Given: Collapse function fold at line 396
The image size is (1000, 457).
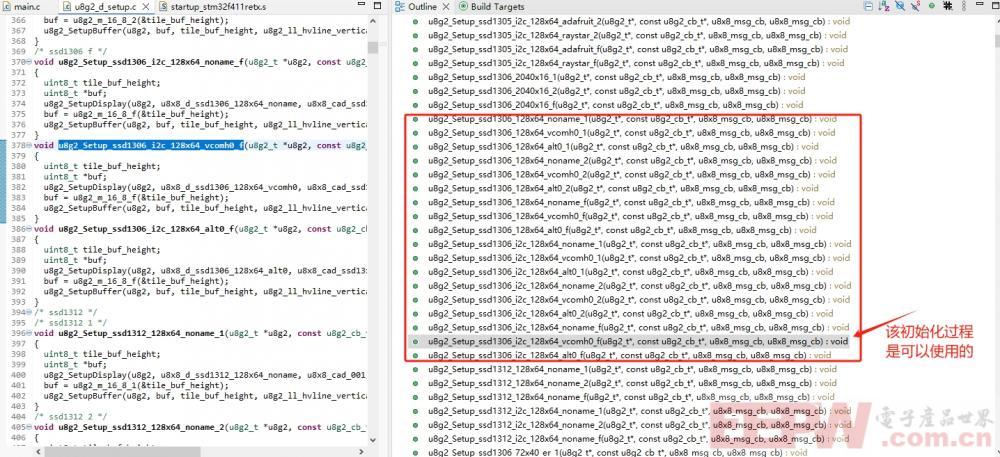Looking at the screenshot, I should coord(29,333).
